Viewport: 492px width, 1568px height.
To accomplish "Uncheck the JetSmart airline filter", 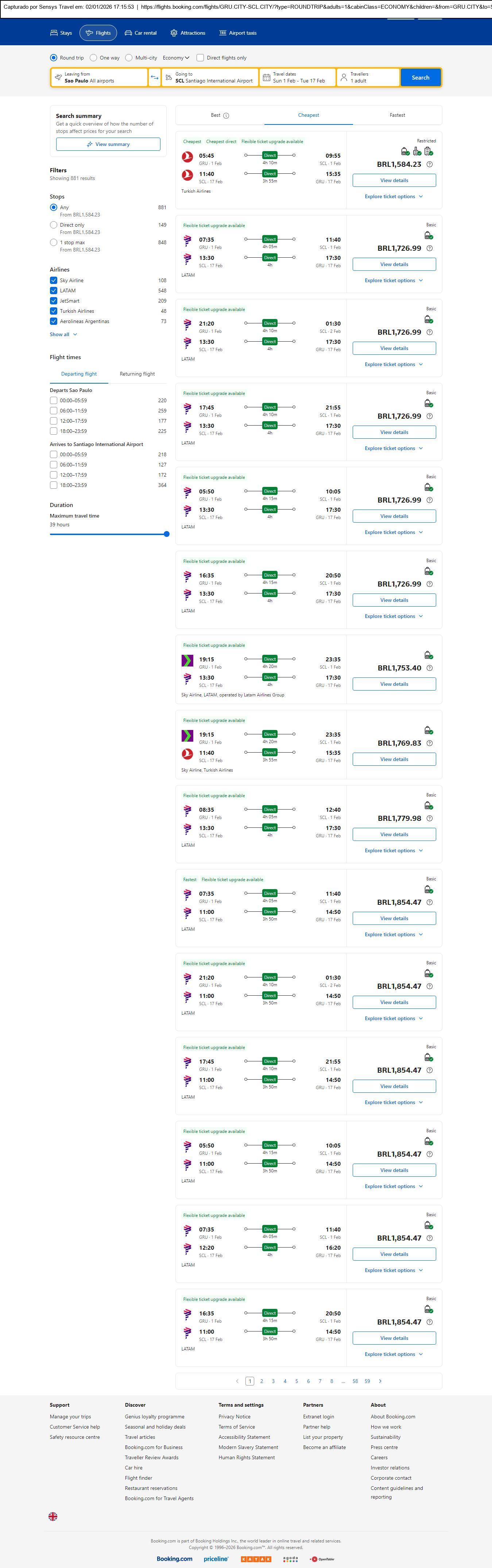I will click(54, 301).
